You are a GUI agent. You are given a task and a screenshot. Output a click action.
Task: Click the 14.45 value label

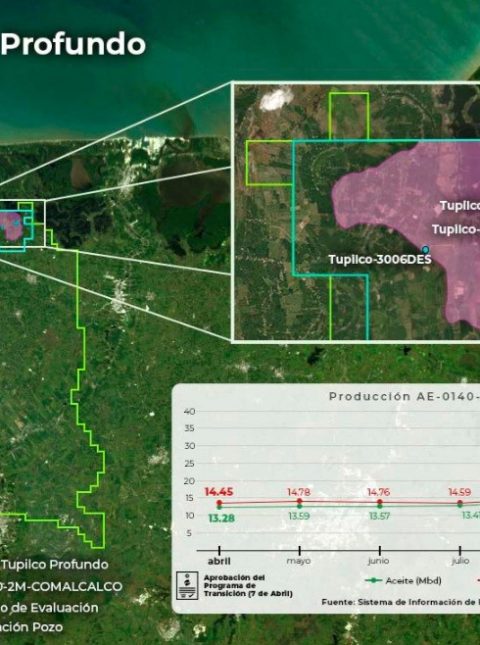(219, 492)
